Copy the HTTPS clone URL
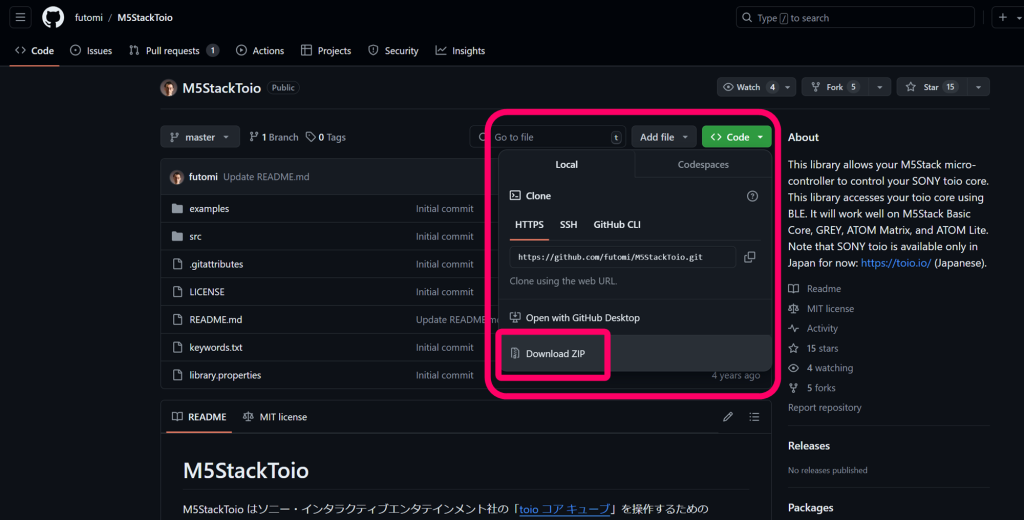 coord(750,257)
